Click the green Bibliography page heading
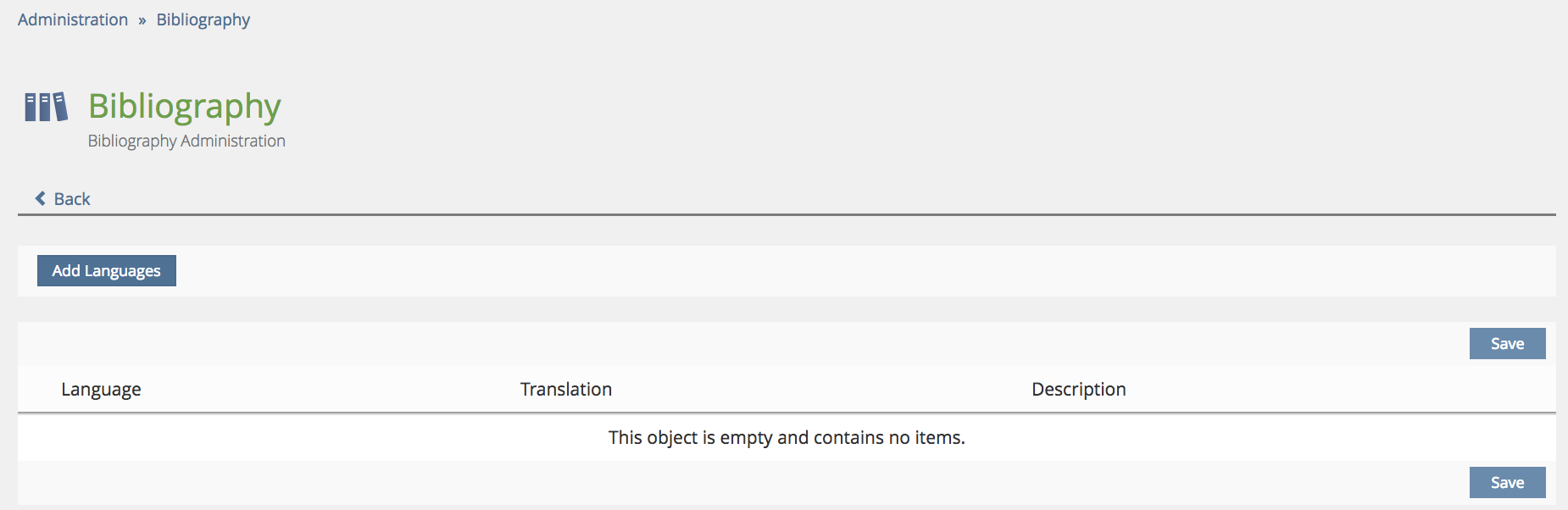Image resolution: width=1568 pixels, height=510 pixels. [185, 106]
